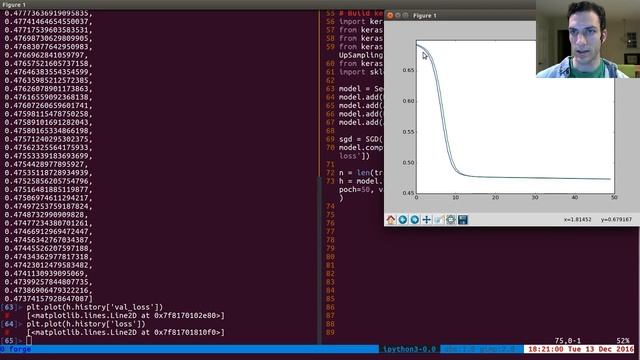
Task: Go forward to next plot view
Action: click(x=415, y=220)
